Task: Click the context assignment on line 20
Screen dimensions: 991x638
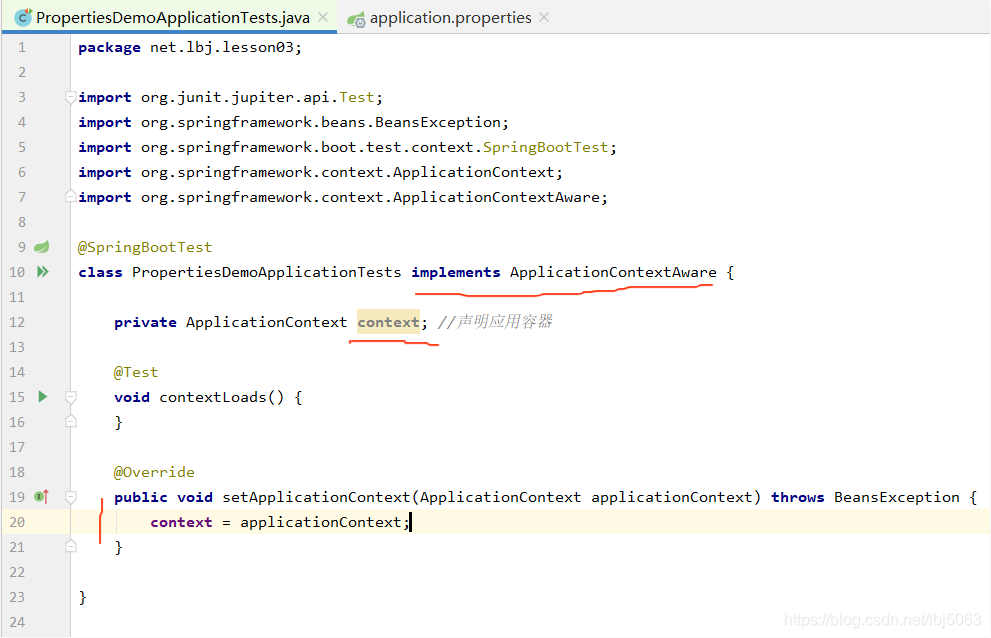Action: pyautogui.click(x=280, y=522)
